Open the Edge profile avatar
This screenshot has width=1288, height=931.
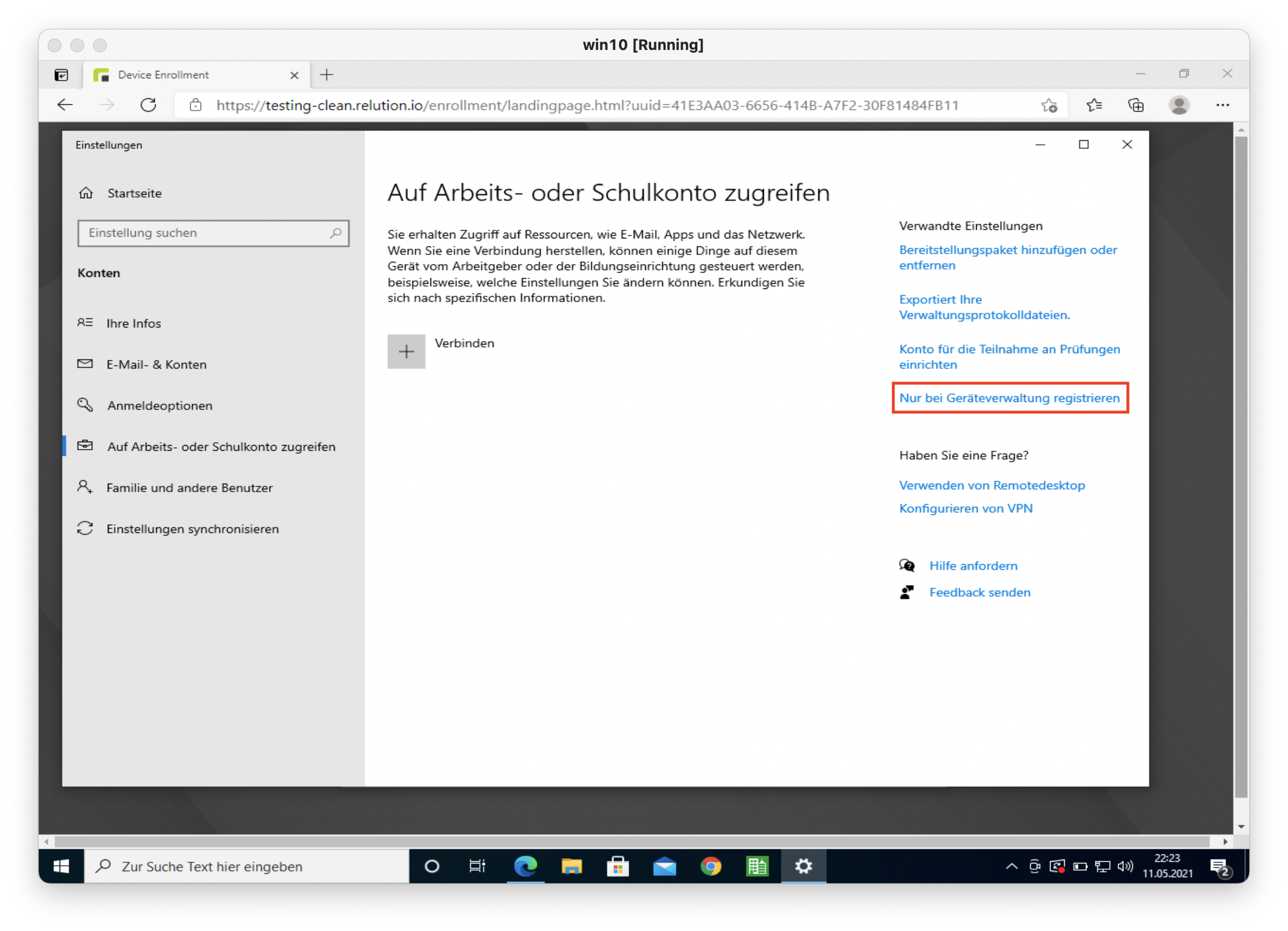tap(1179, 105)
